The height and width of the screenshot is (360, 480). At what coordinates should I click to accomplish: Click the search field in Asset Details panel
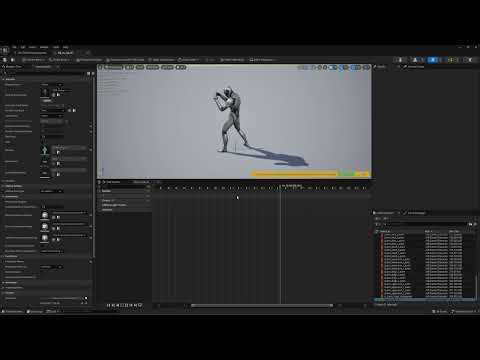[45, 73]
